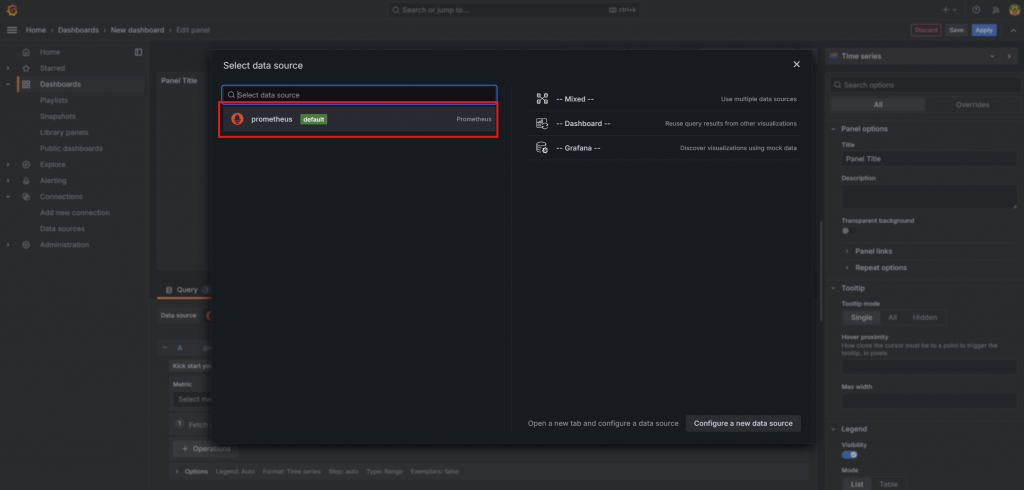
Task: Click the dock menu icon beside Home
Action: pos(138,52)
